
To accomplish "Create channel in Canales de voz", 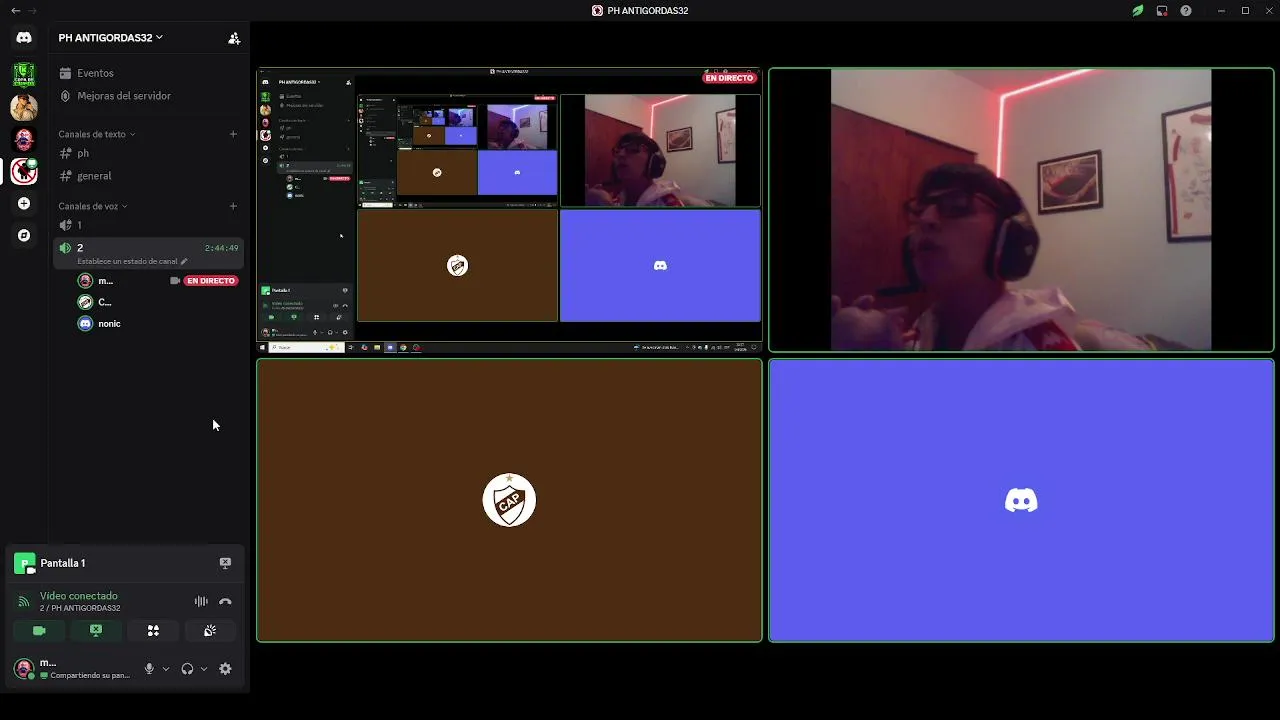I will click(233, 206).
